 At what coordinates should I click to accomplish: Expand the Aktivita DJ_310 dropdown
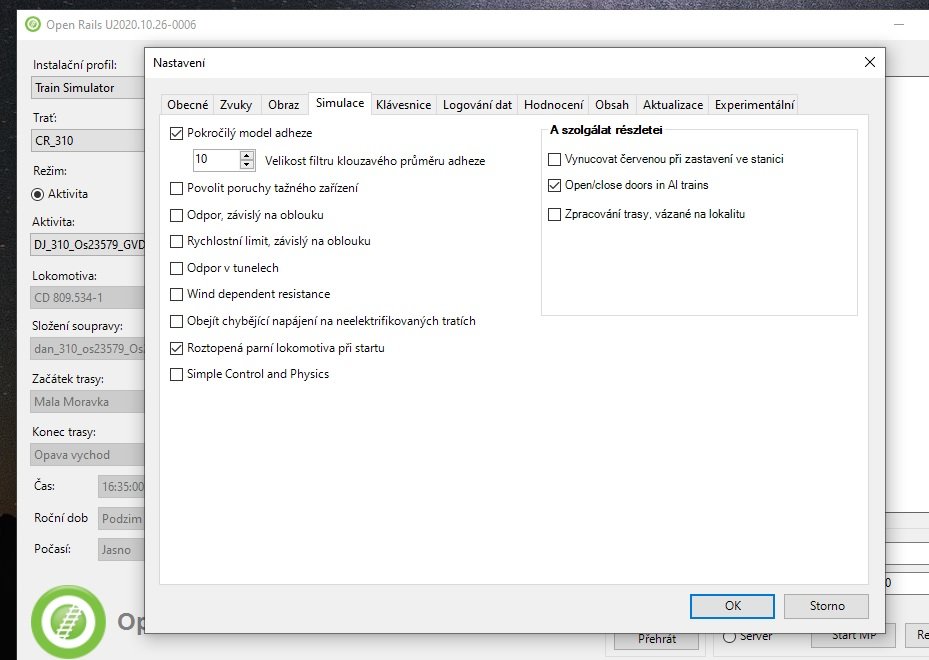point(88,243)
